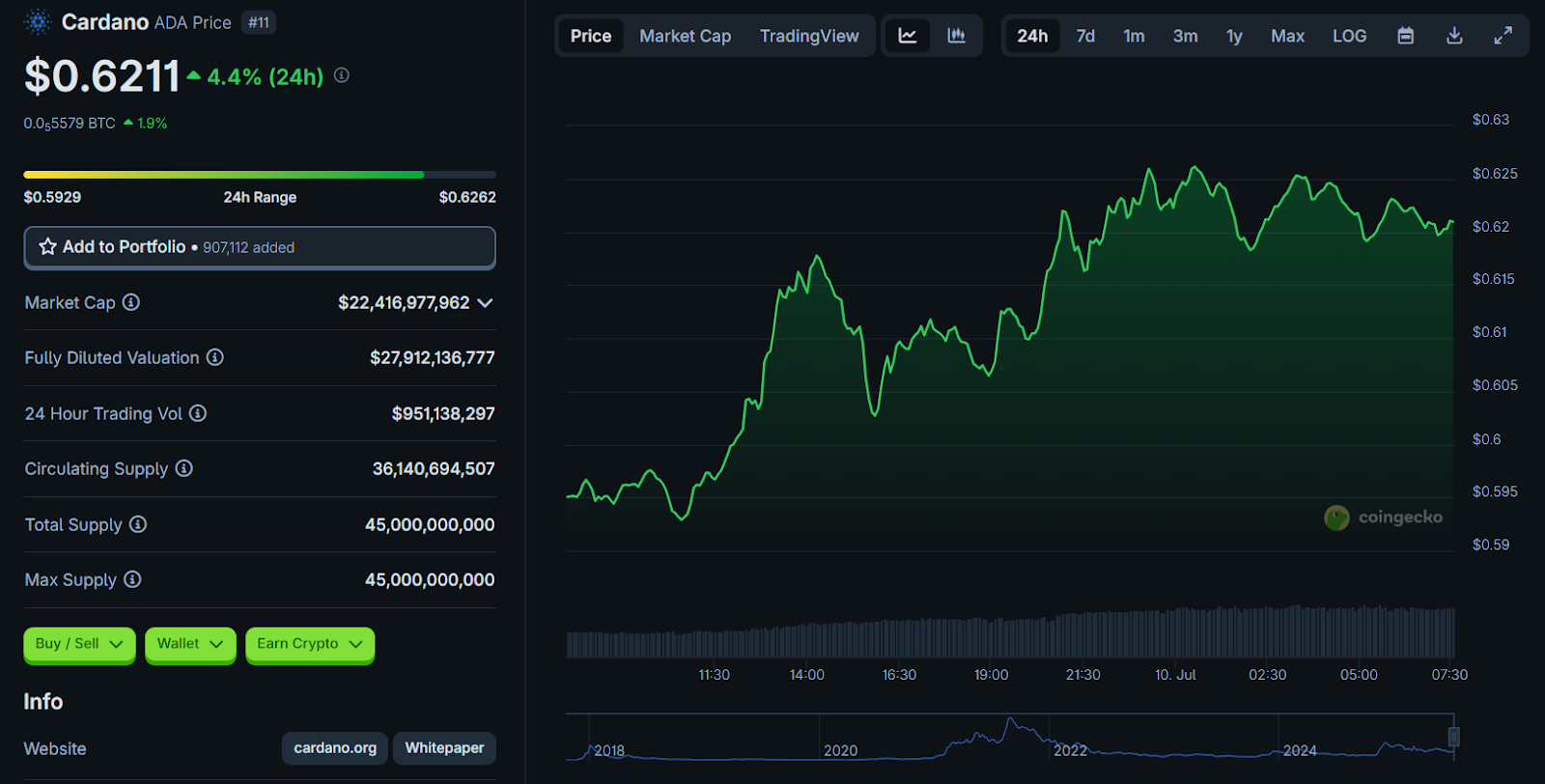Click the Circulating Supply info icon
The height and width of the screenshot is (784, 1545).
coord(184,468)
